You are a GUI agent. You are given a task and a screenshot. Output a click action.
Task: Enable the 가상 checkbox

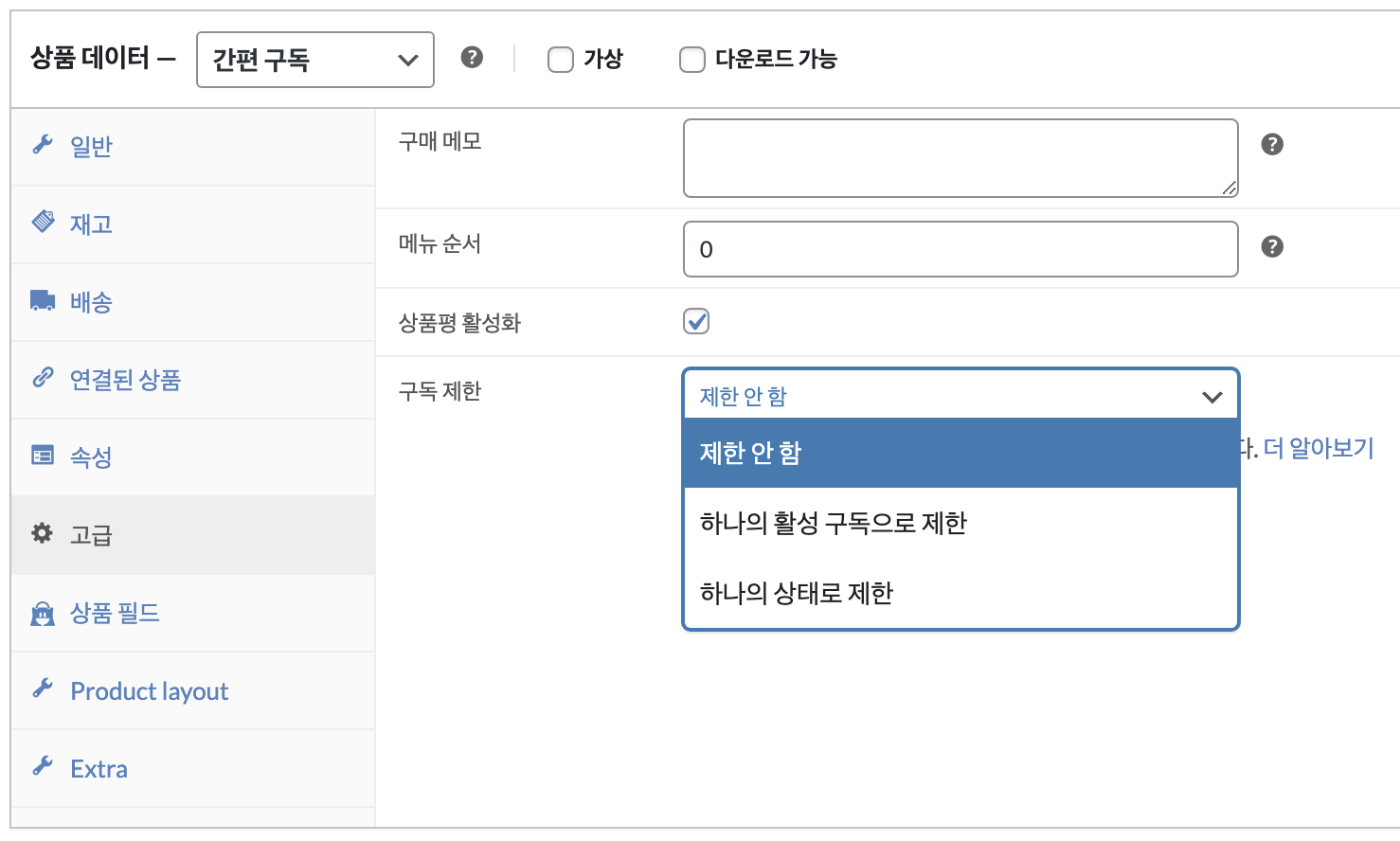pos(561,60)
